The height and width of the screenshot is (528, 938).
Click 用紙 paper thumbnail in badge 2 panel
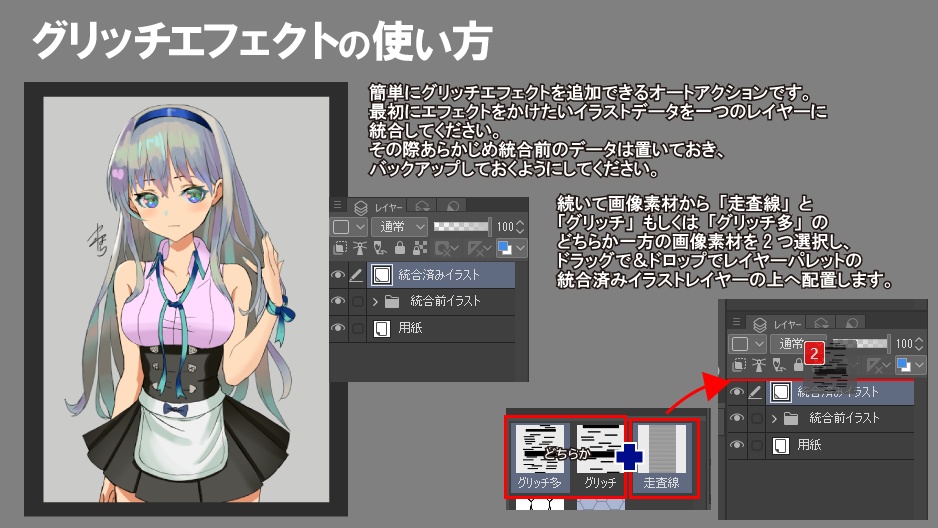click(x=781, y=445)
